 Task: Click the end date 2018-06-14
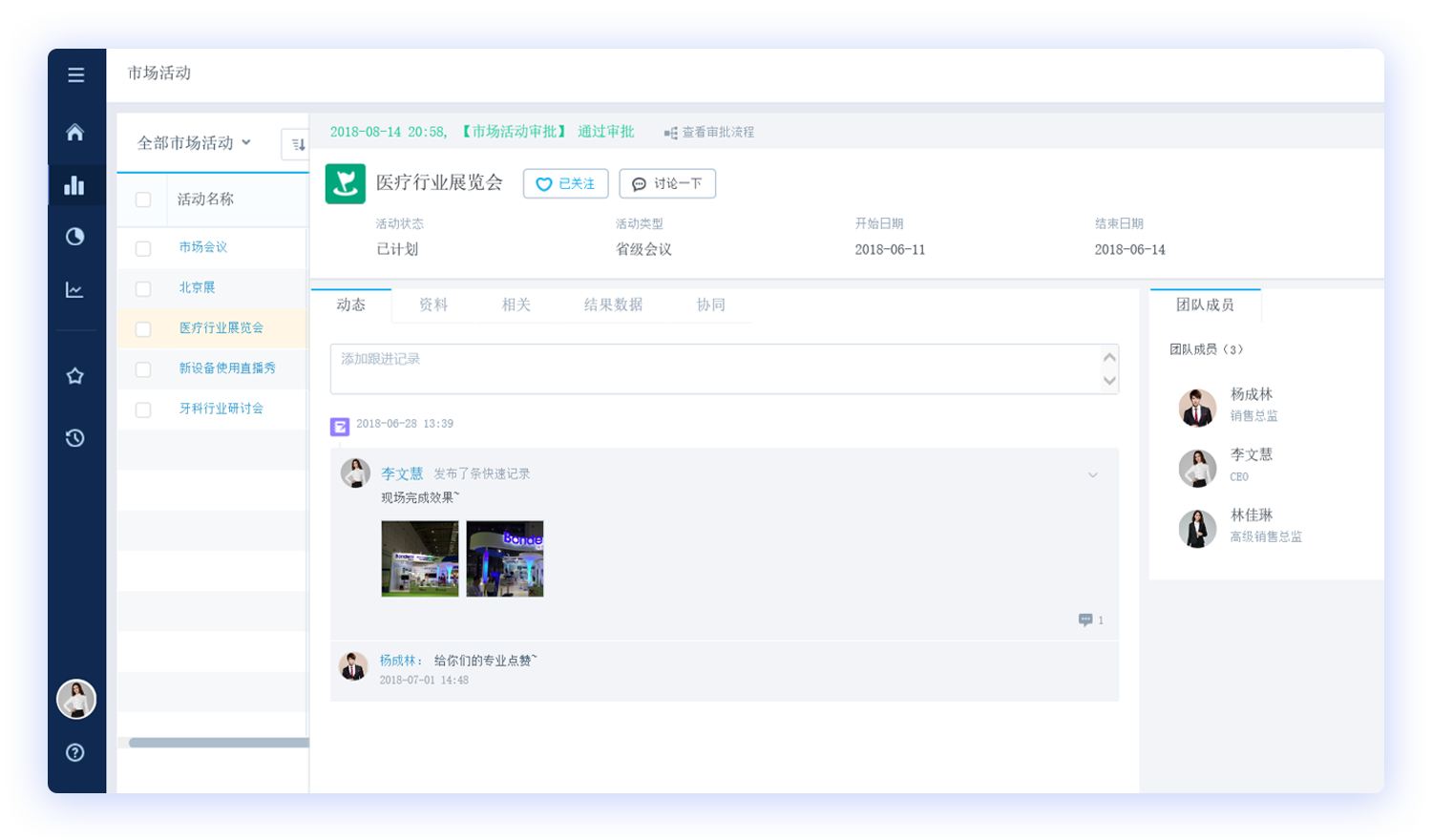tap(1129, 249)
